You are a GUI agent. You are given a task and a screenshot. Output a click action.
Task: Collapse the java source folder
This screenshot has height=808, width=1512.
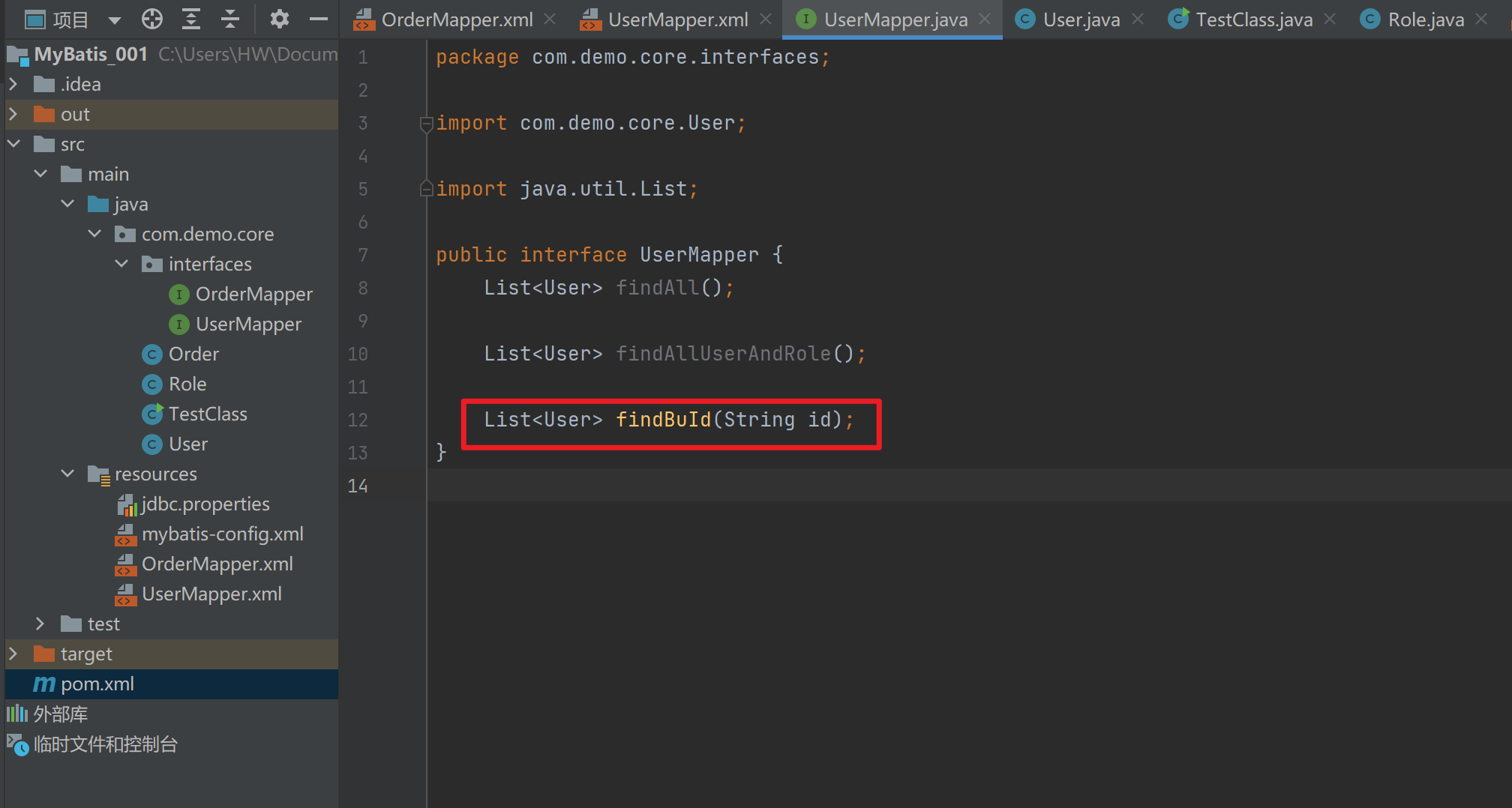click(x=67, y=204)
